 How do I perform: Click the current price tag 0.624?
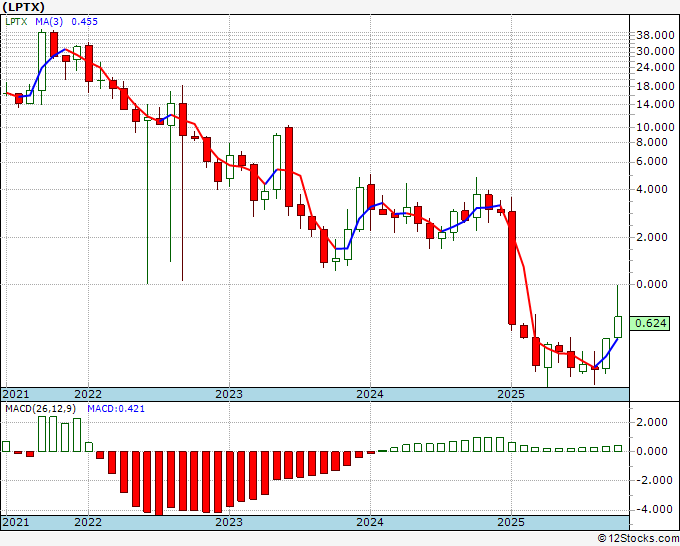point(650,323)
